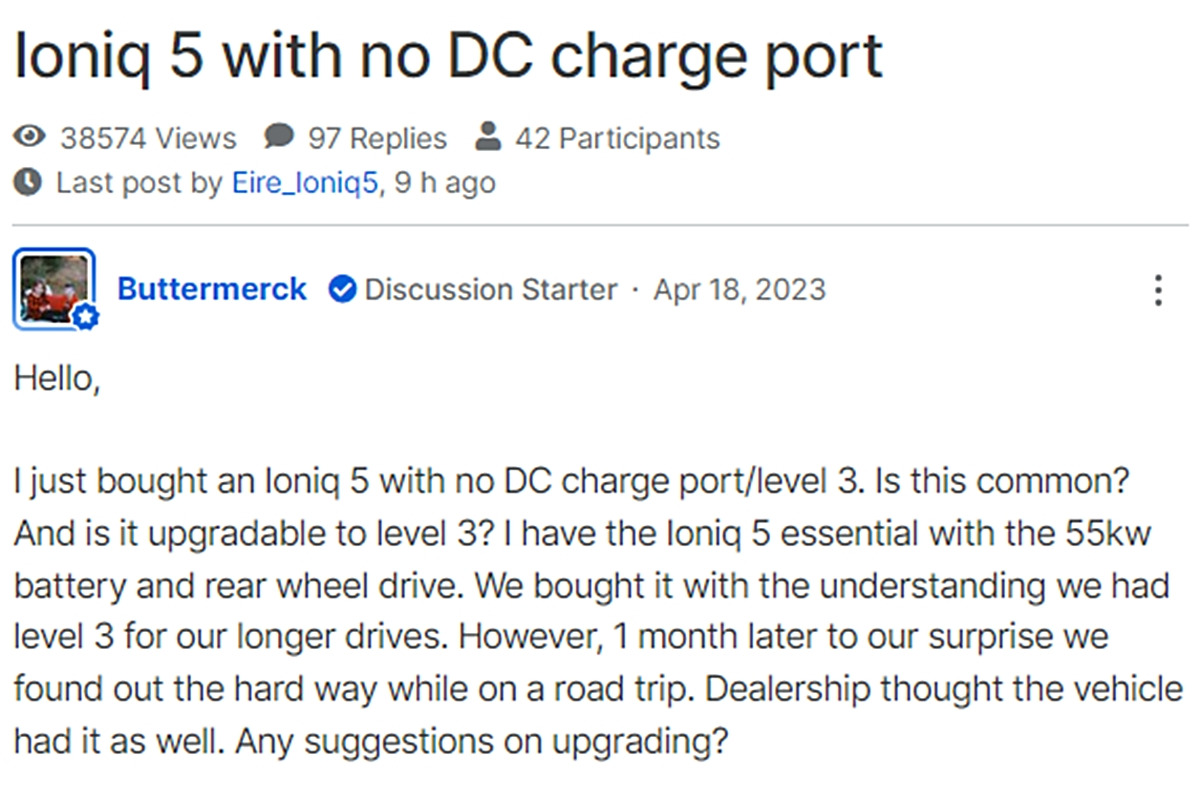This screenshot has width=1200, height=800.
Task: Click the speech bubble replies icon
Action: tap(281, 136)
